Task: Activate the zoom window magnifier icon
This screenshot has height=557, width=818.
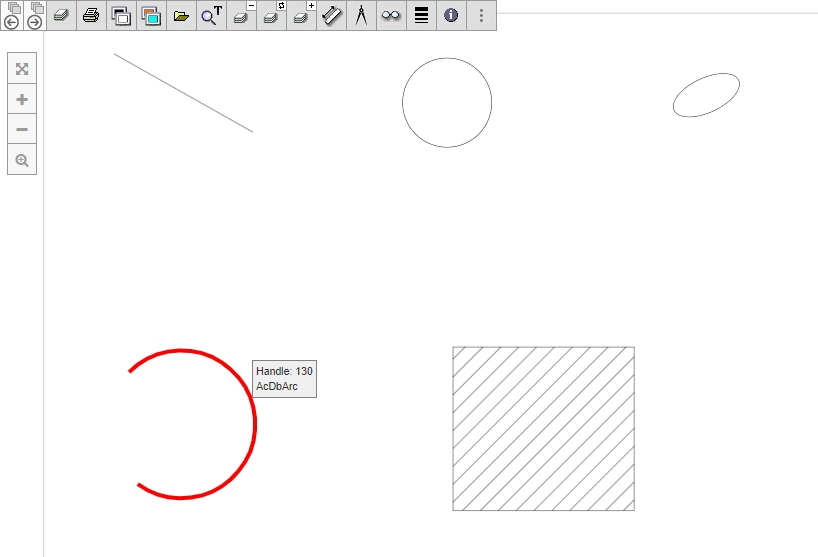Action: click(22, 160)
